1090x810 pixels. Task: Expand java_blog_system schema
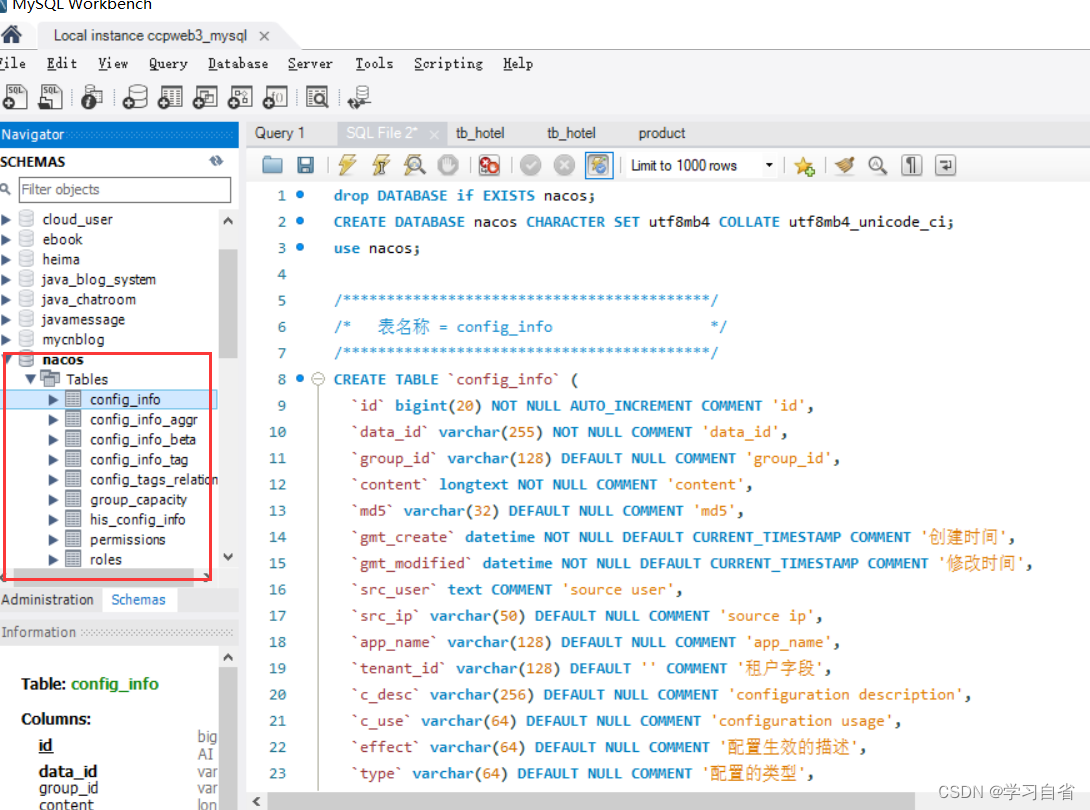point(6,280)
